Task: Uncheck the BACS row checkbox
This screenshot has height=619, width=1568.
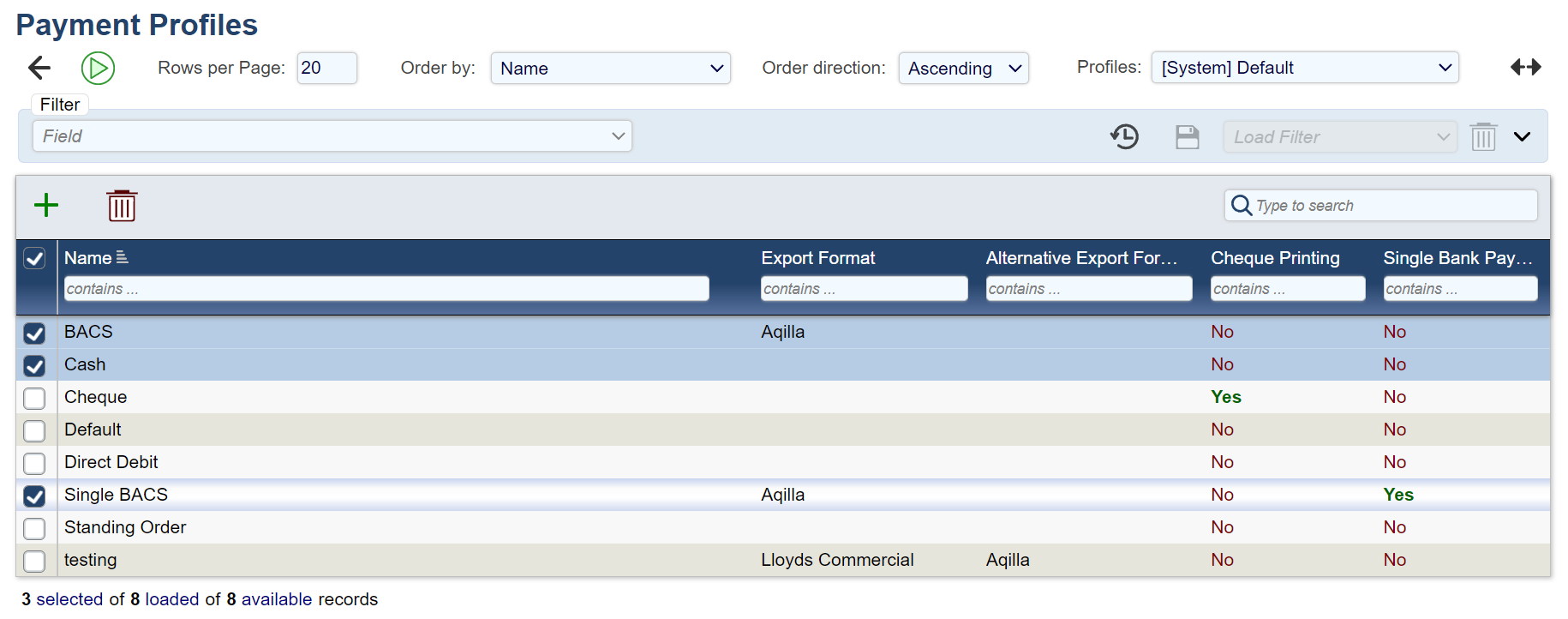Action: [34, 333]
